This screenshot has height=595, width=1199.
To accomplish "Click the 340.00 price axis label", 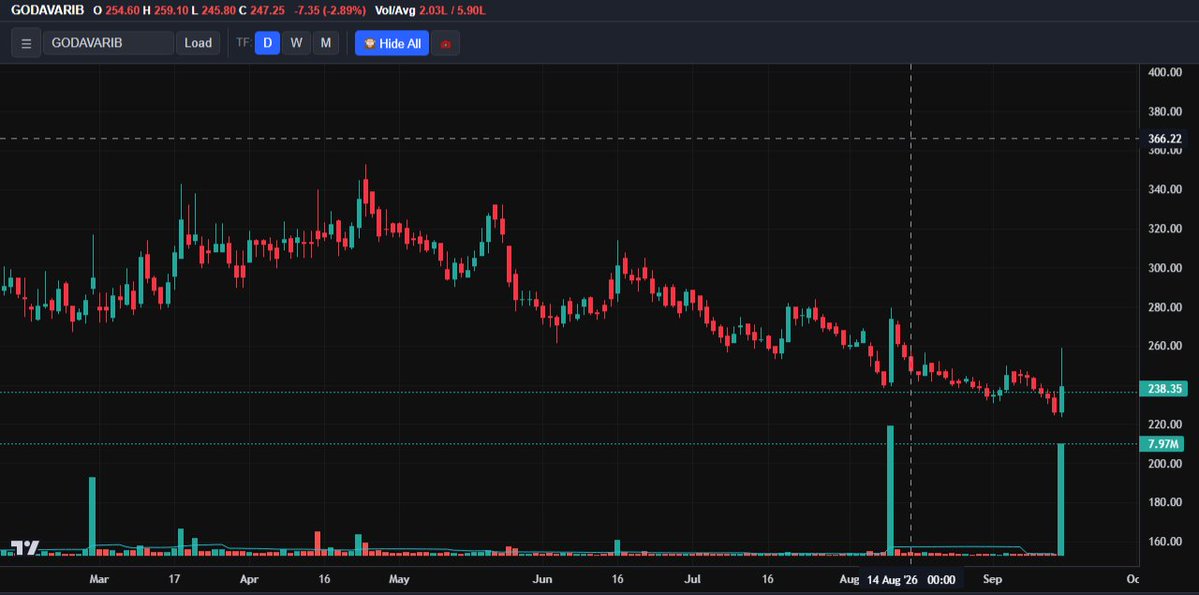I will click(x=1165, y=190).
